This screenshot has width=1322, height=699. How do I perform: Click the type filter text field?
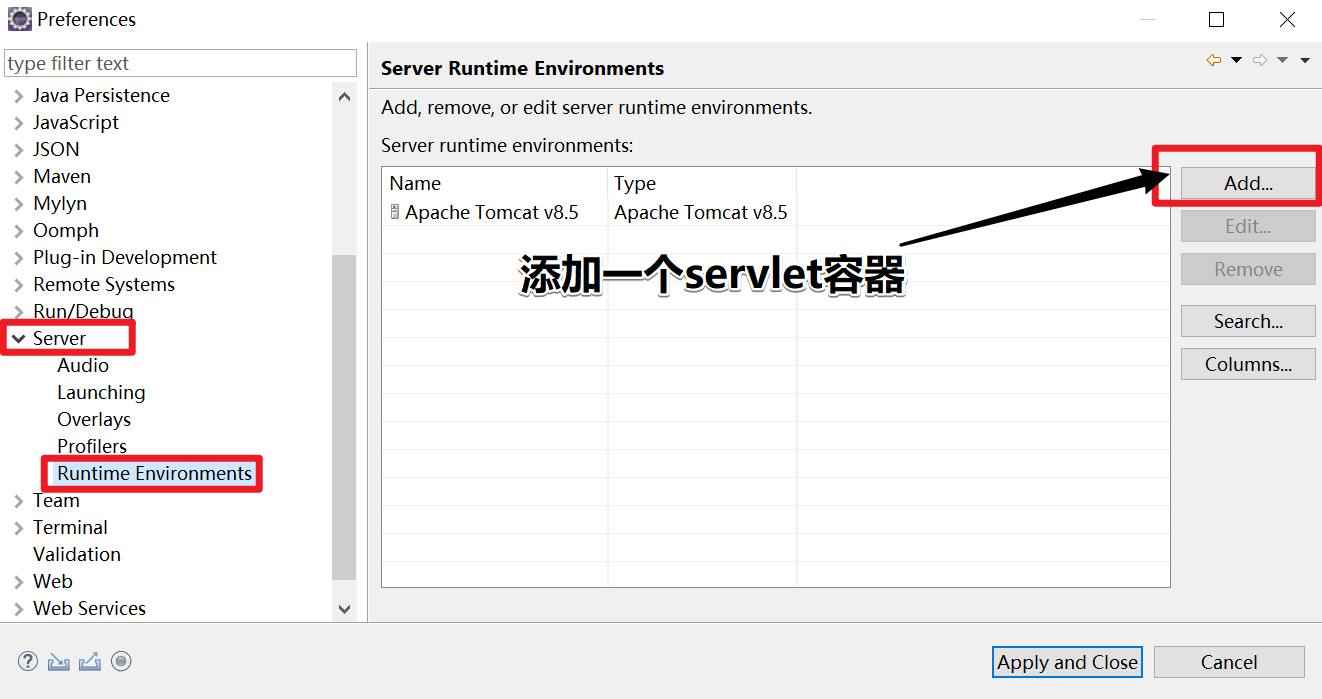180,63
